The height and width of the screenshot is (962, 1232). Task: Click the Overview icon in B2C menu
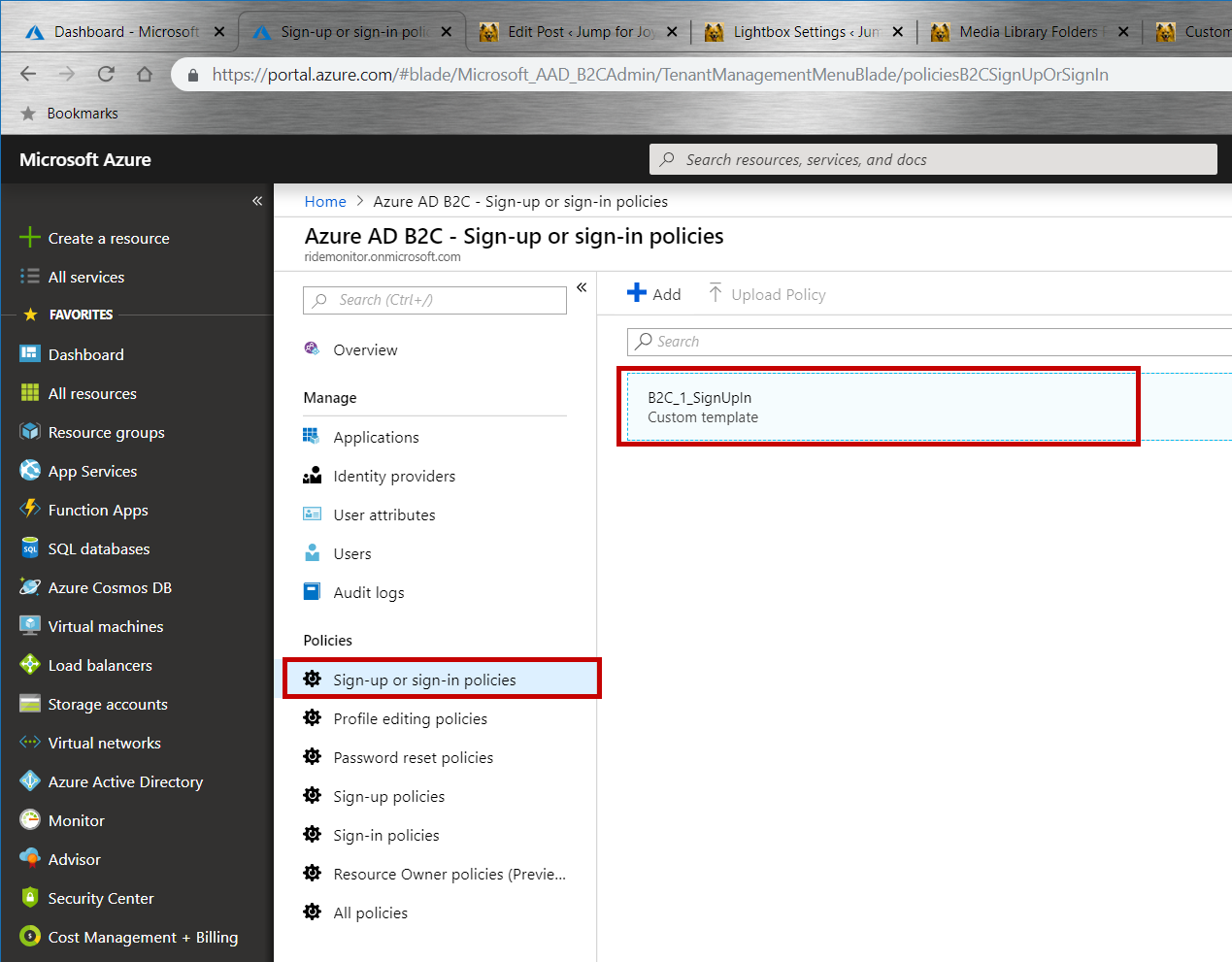point(312,349)
